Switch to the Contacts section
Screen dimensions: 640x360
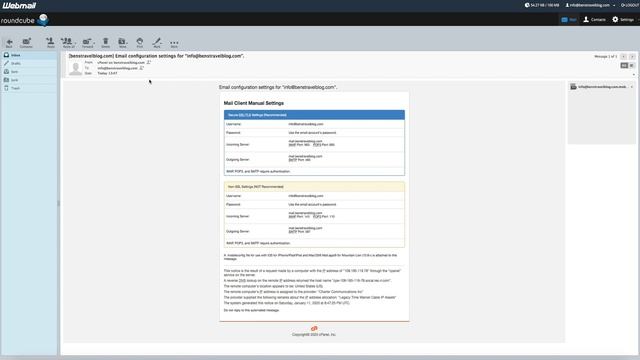point(594,20)
